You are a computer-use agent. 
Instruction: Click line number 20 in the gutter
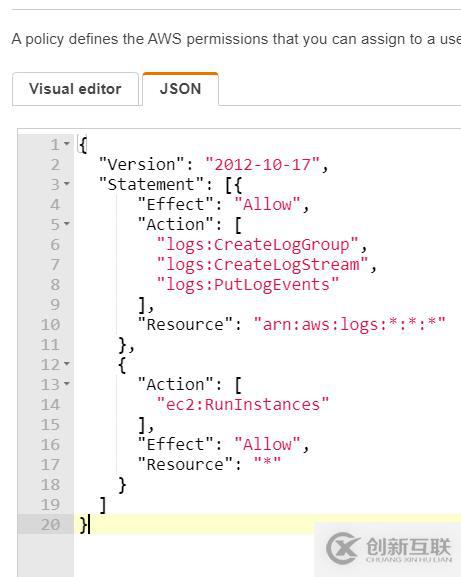(x=50, y=524)
